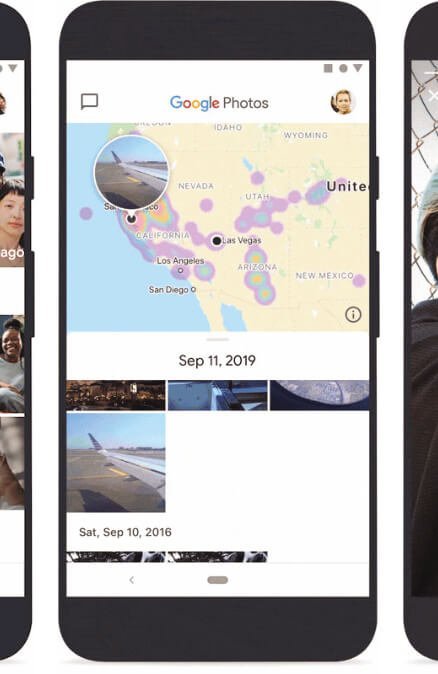Tap the Android home pill button
The width and height of the screenshot is (438, 674).
tap(217, 580)
